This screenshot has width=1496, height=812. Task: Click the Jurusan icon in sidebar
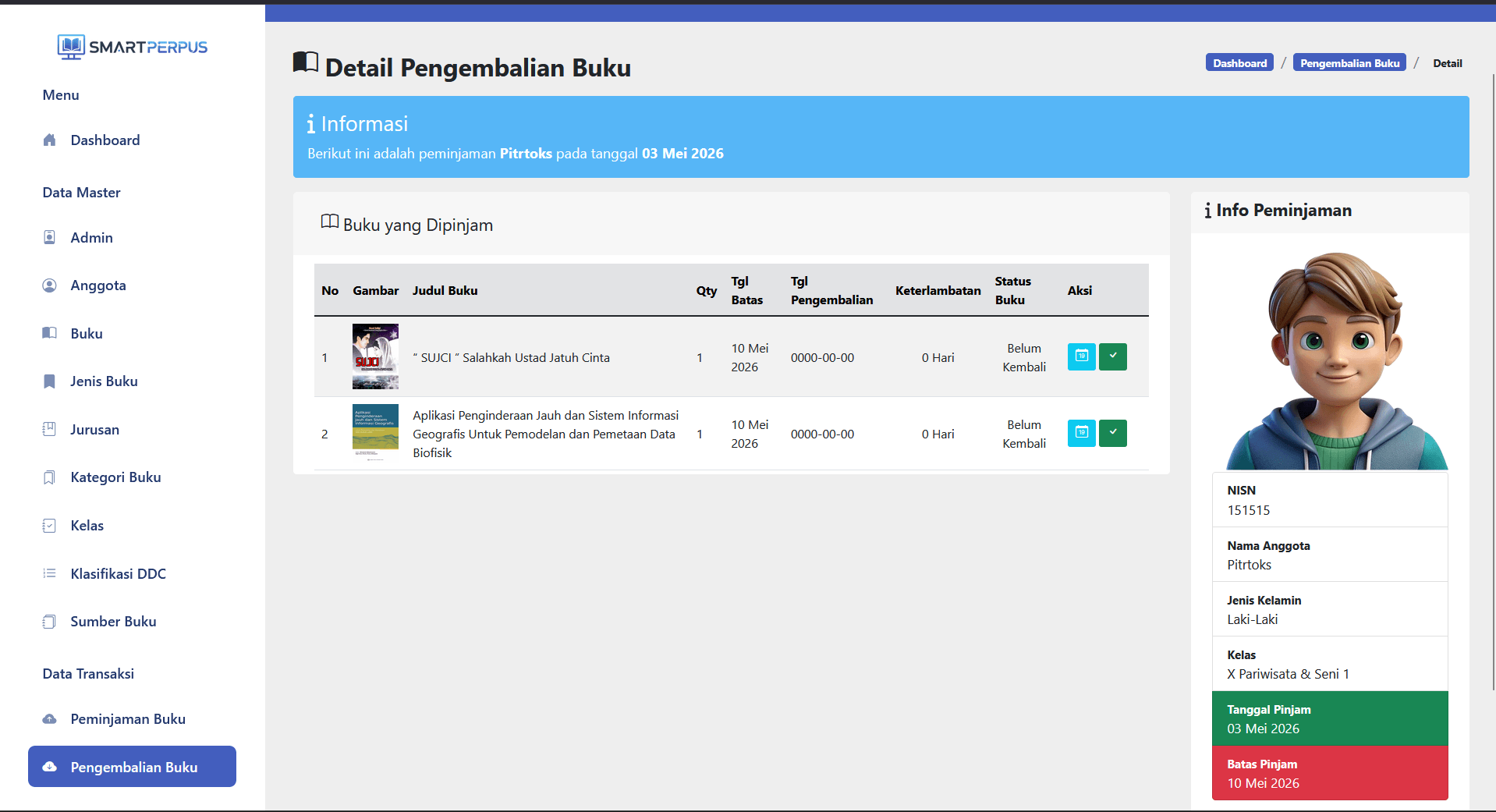49,429
